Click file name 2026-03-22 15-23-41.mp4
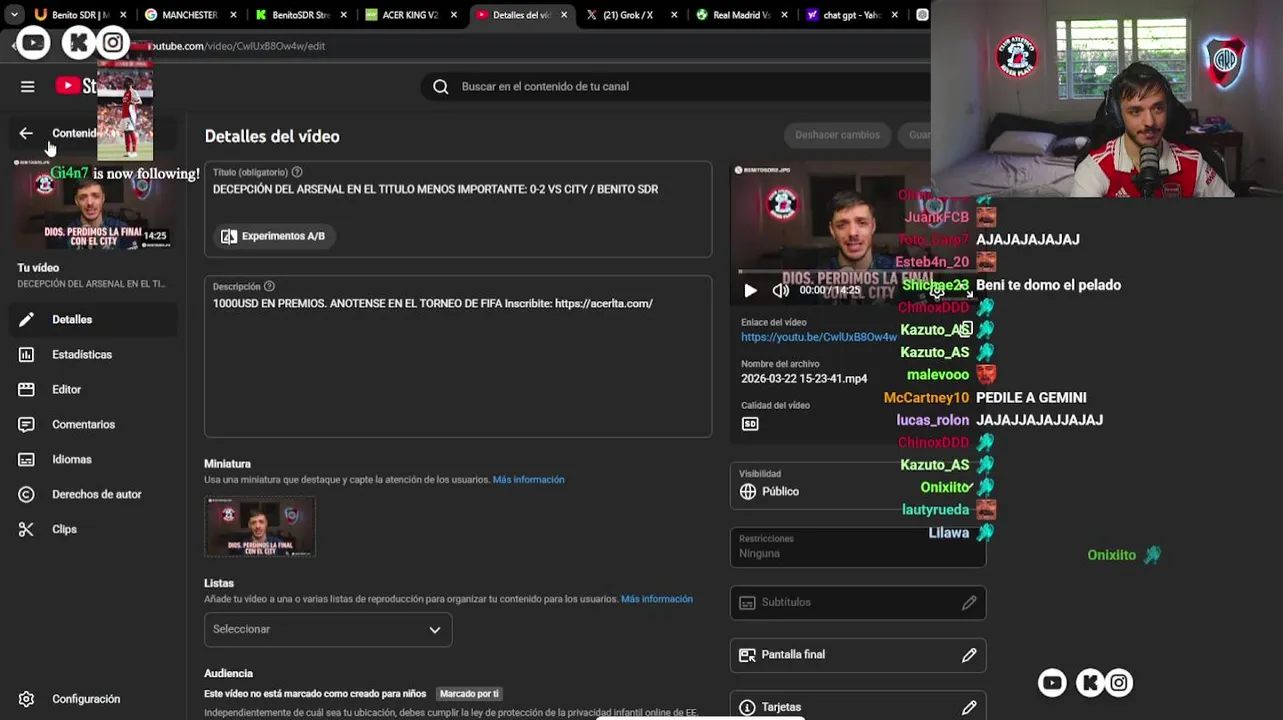This screenshot has width=1283, height=720. [804, 379]
